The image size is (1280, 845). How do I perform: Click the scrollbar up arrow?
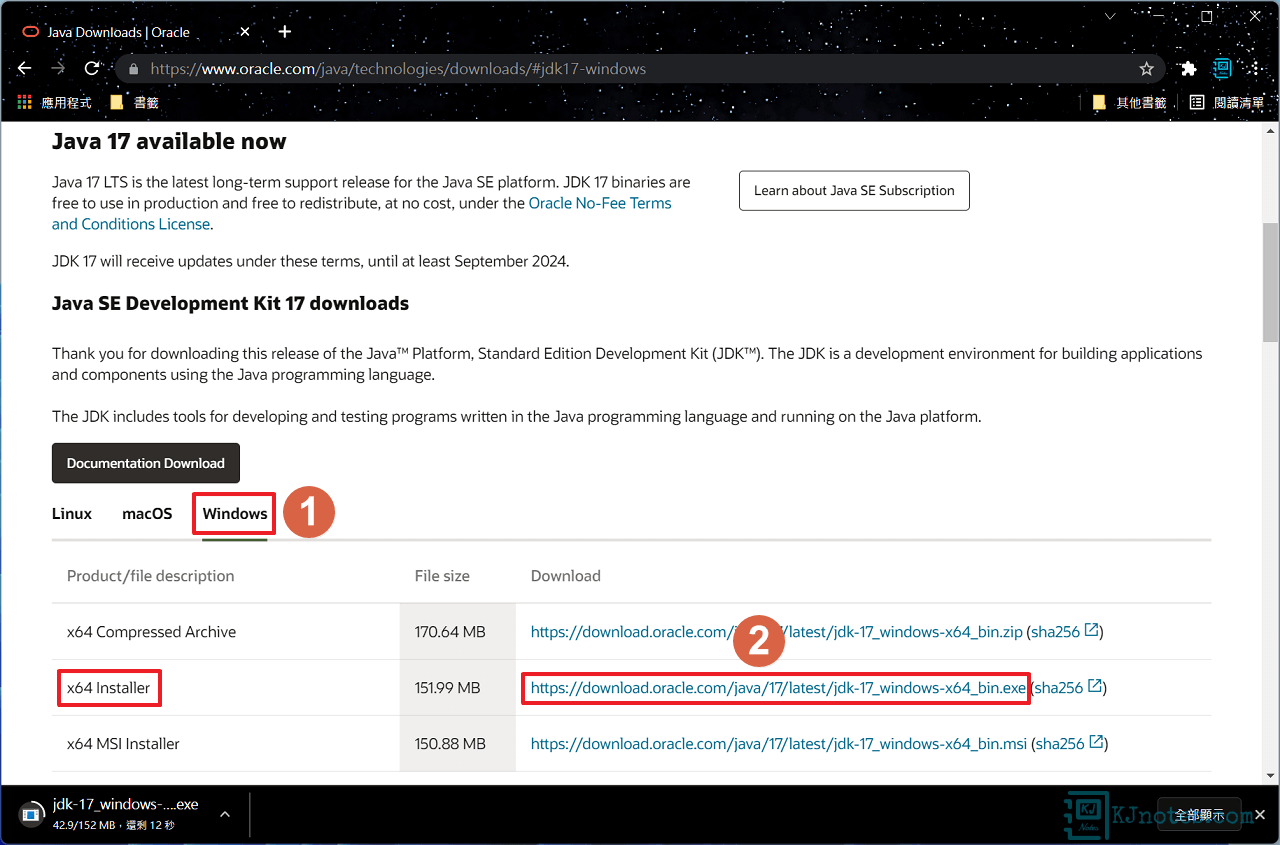tap(1270, 131)
